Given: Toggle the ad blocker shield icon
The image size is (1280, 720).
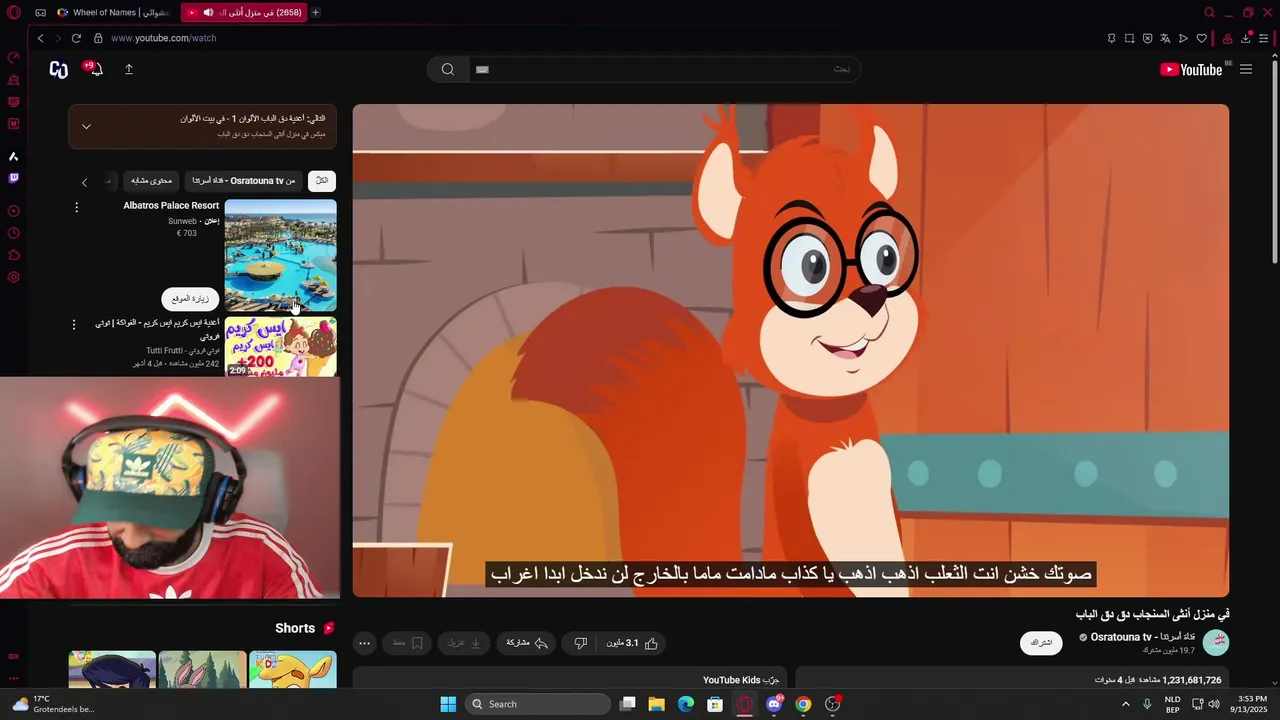Looking at the screenshot, I should tap(1147, 38).
